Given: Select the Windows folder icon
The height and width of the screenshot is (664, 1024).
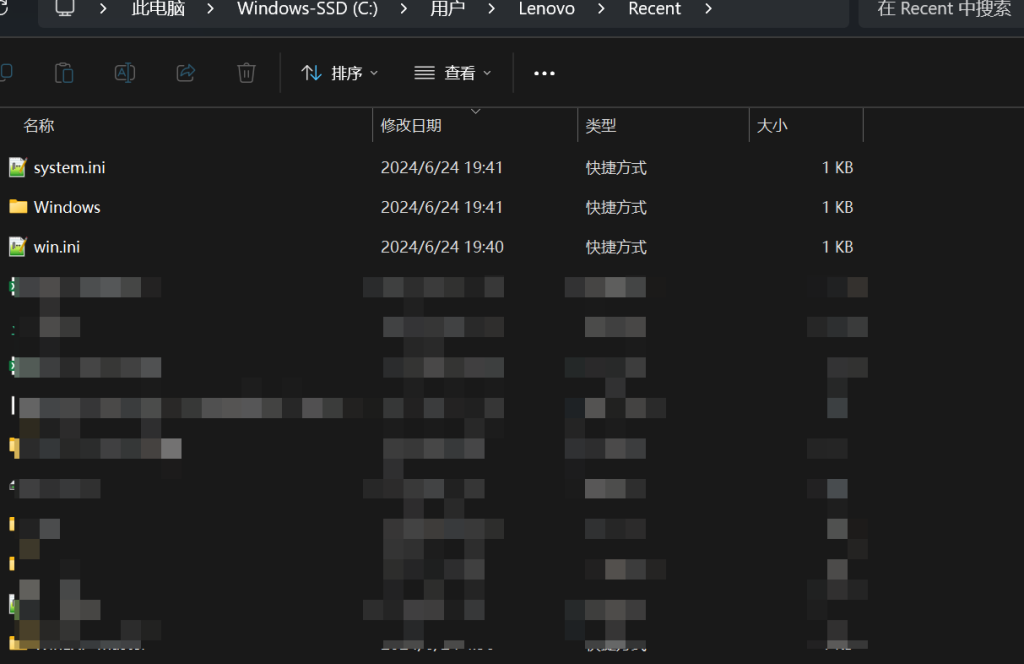Looking at the screenshot, I should (17, 207).
